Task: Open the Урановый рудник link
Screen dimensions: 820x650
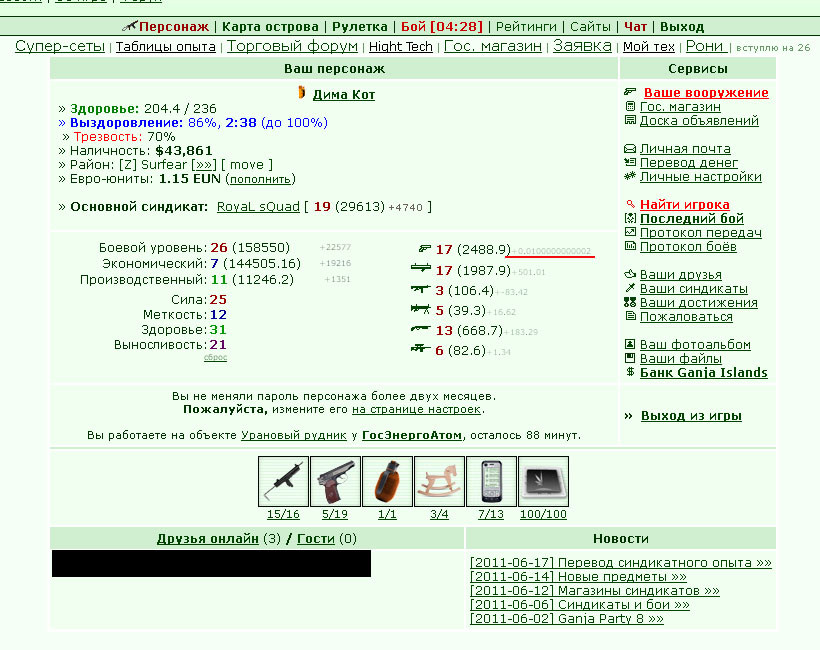Action: (294, 435)
